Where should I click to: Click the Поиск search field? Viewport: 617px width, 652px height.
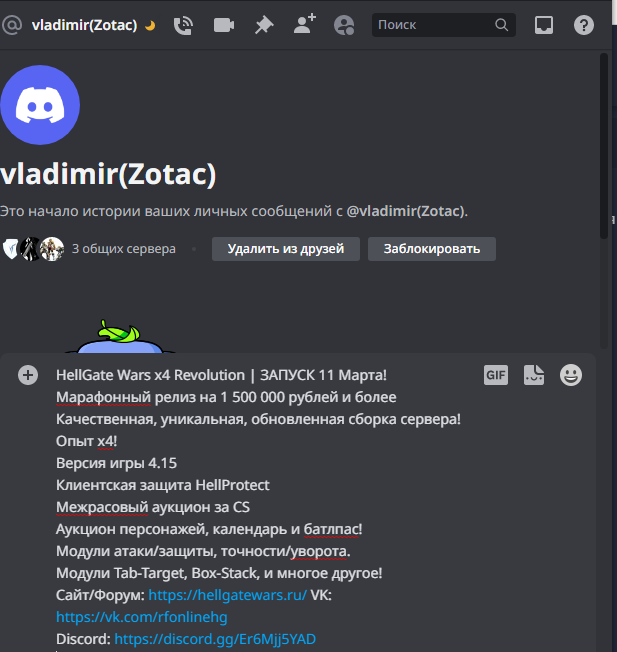[444, 25]
